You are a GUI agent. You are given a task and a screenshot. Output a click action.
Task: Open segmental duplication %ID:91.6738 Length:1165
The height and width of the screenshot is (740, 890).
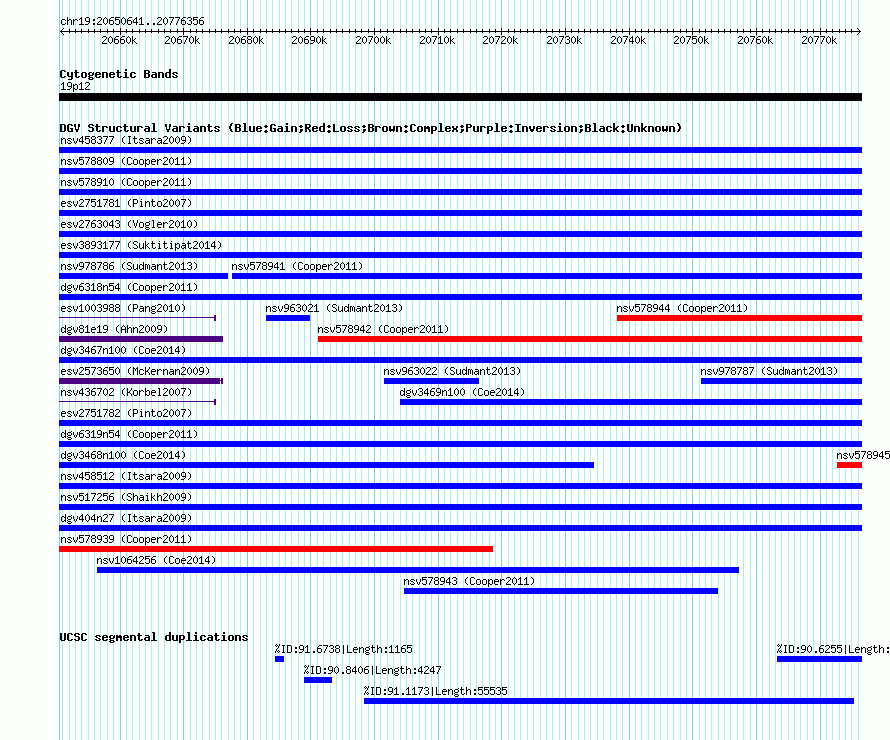279,659
